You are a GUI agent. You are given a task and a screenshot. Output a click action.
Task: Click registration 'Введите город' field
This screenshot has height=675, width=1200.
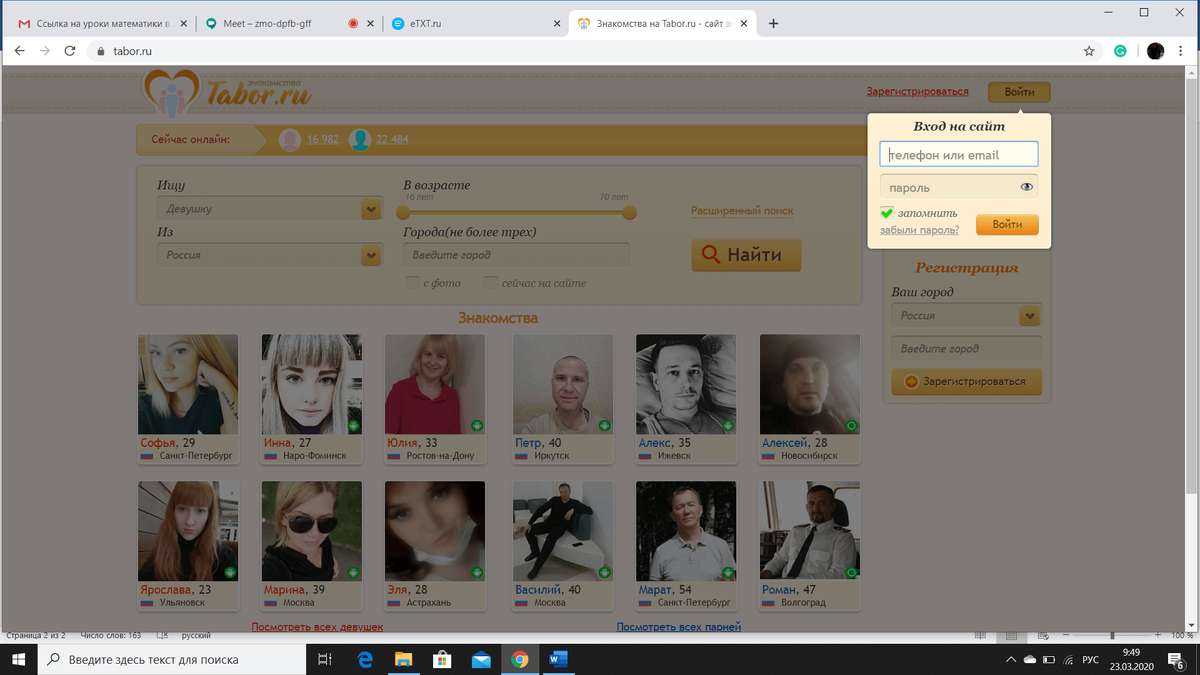point(966,349)
